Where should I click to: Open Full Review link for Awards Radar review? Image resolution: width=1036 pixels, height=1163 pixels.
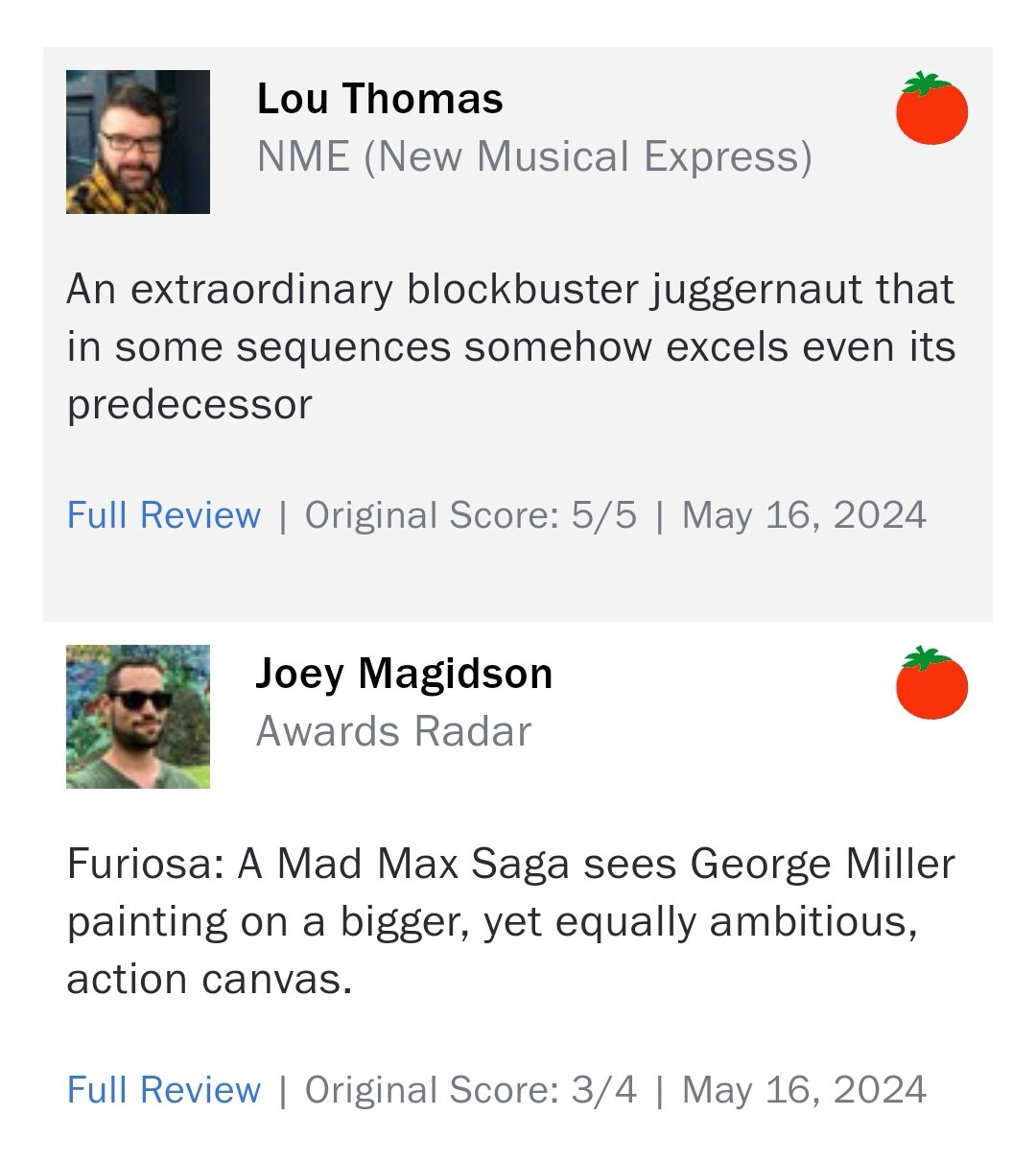click(164, 1090)
